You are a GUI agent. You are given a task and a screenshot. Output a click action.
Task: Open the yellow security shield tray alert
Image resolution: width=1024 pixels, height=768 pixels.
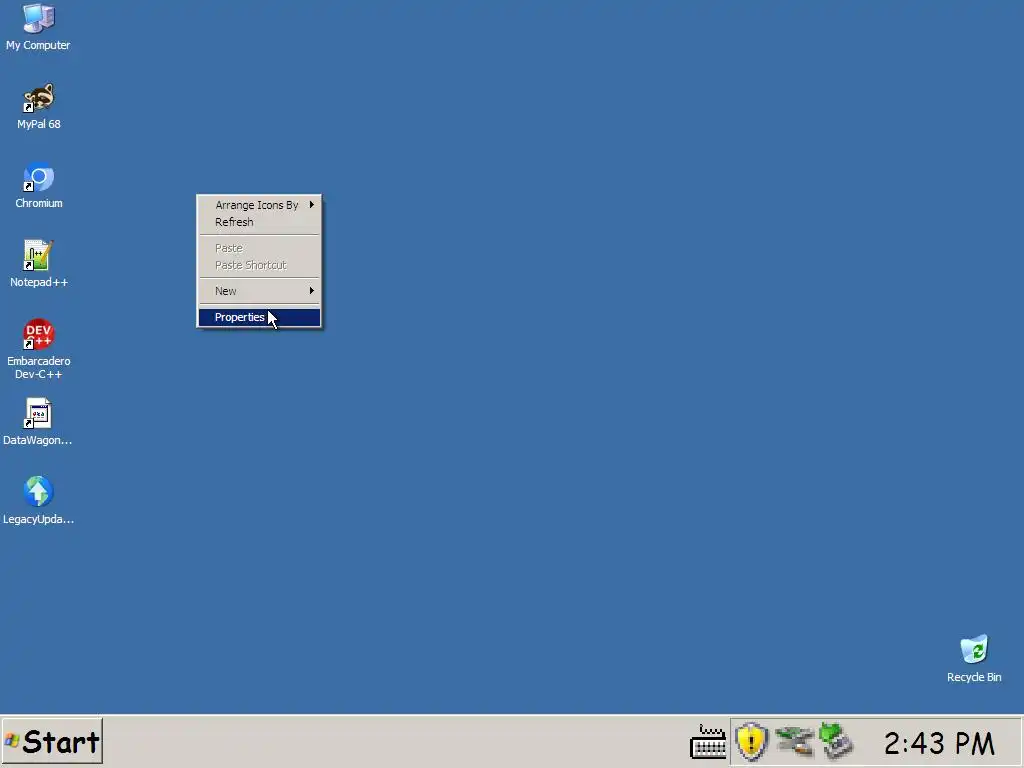pyautogui.click(x=751, y=742)
